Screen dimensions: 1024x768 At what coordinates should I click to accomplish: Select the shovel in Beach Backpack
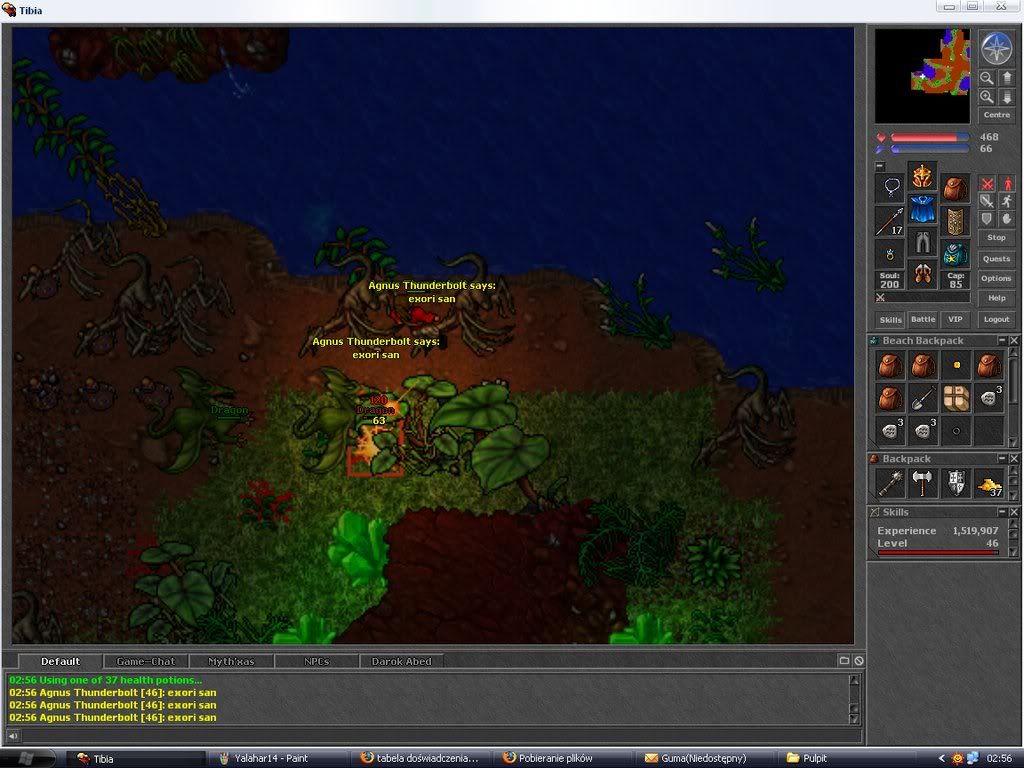[923, 398]
